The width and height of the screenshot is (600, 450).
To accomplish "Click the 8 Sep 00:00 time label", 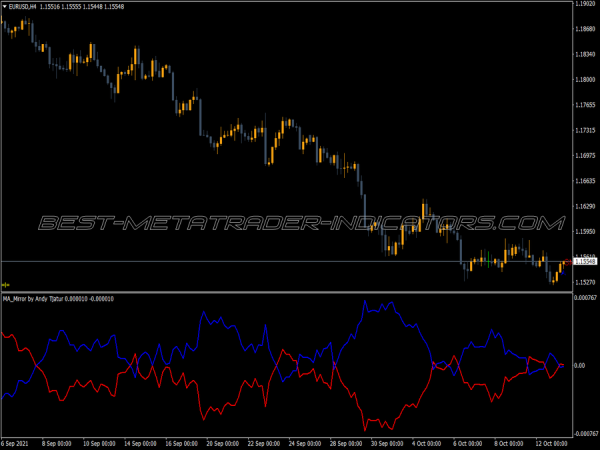I will tap(56, 443).
